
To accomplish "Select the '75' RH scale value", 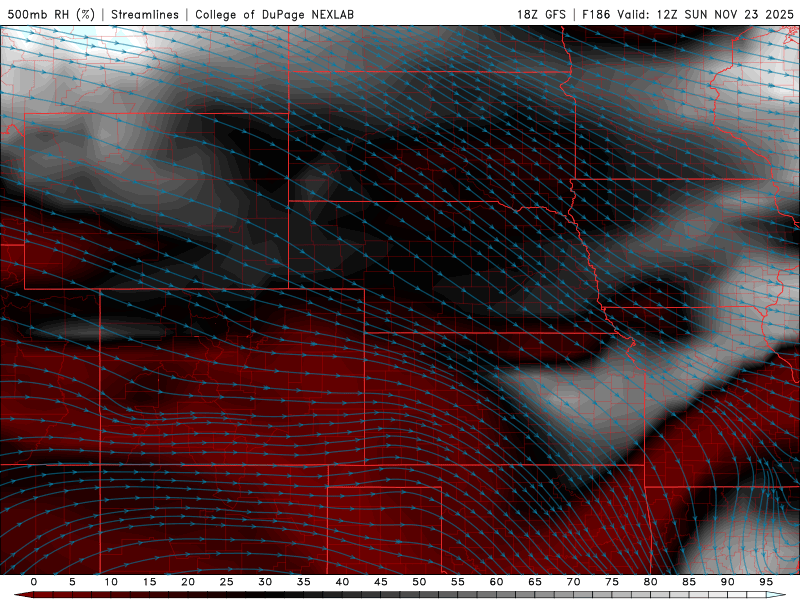I will [612, 582].
